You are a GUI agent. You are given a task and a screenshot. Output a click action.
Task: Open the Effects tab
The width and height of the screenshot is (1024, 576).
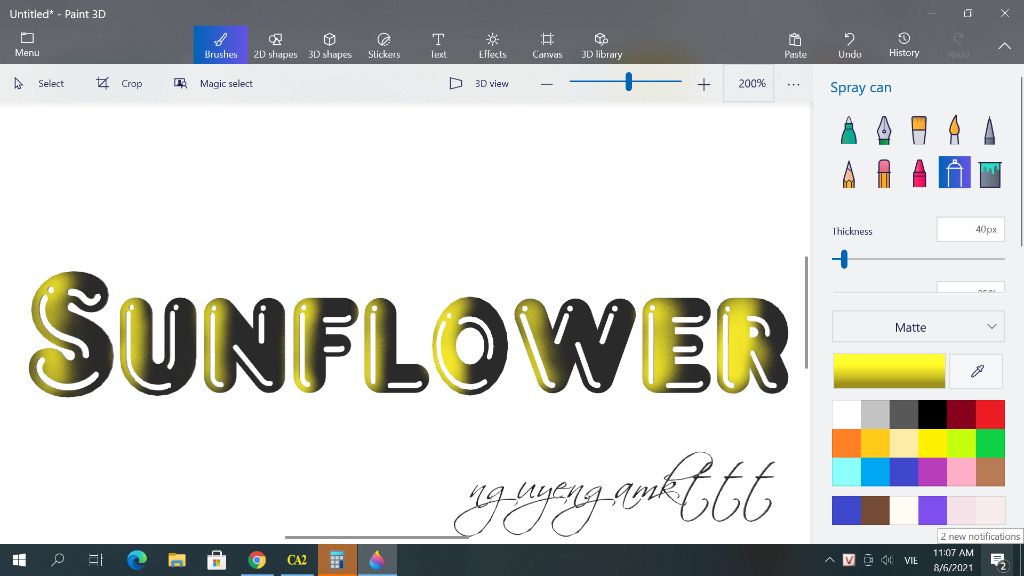coord(492,45)
